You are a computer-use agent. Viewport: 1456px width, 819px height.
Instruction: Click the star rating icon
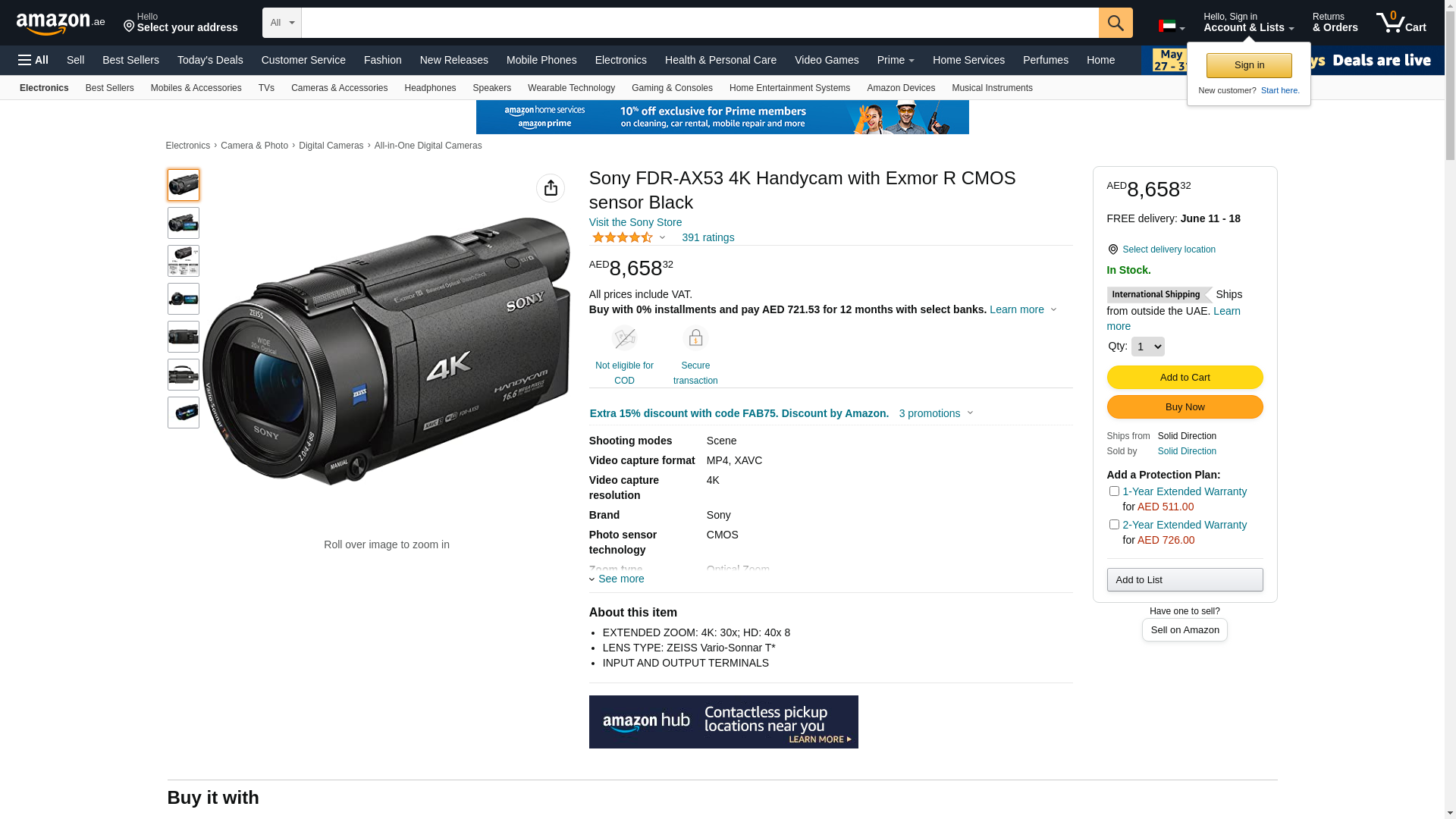(x=623, y=238)
